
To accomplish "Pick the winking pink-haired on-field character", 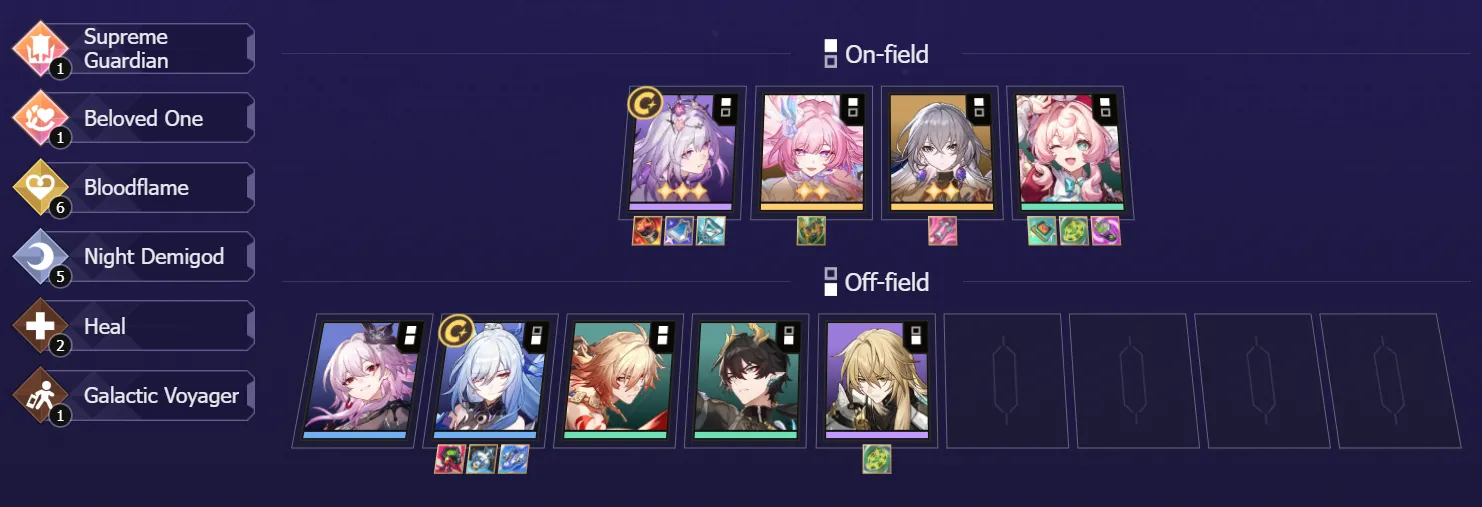I will click(x=1069, y=152).
